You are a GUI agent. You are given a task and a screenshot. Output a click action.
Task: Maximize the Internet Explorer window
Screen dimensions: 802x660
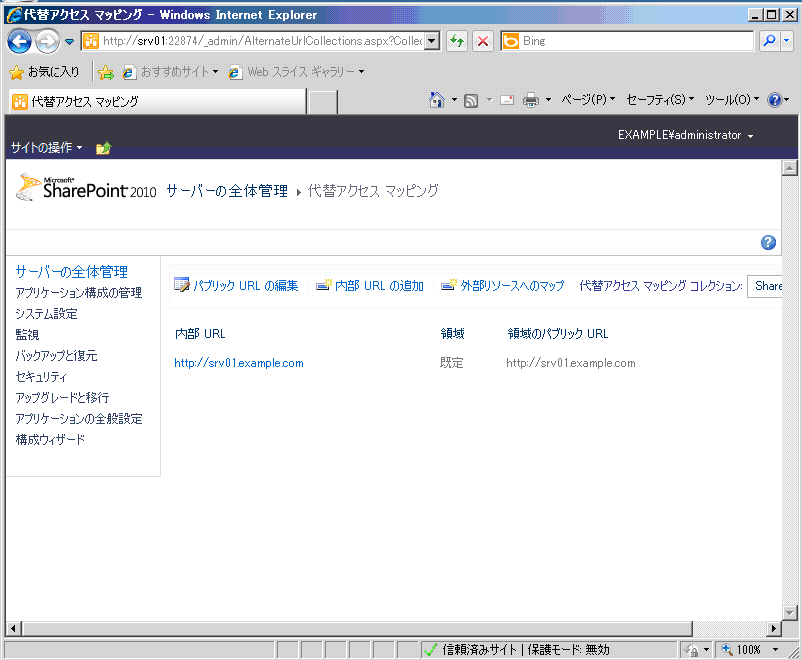click(772, 15)
